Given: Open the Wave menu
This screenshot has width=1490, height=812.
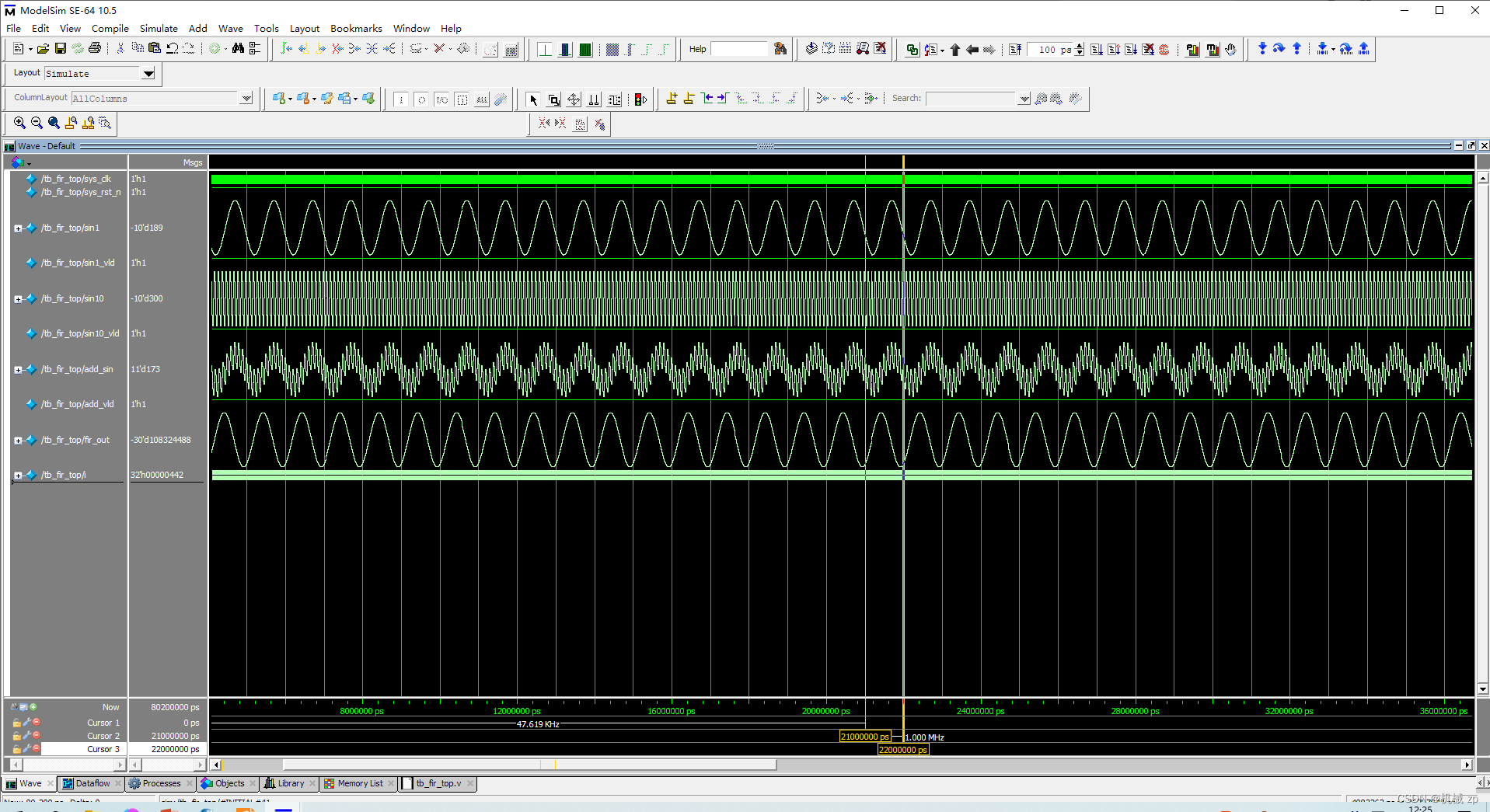Looking at the screenshot, I should [x=230, y=28].
